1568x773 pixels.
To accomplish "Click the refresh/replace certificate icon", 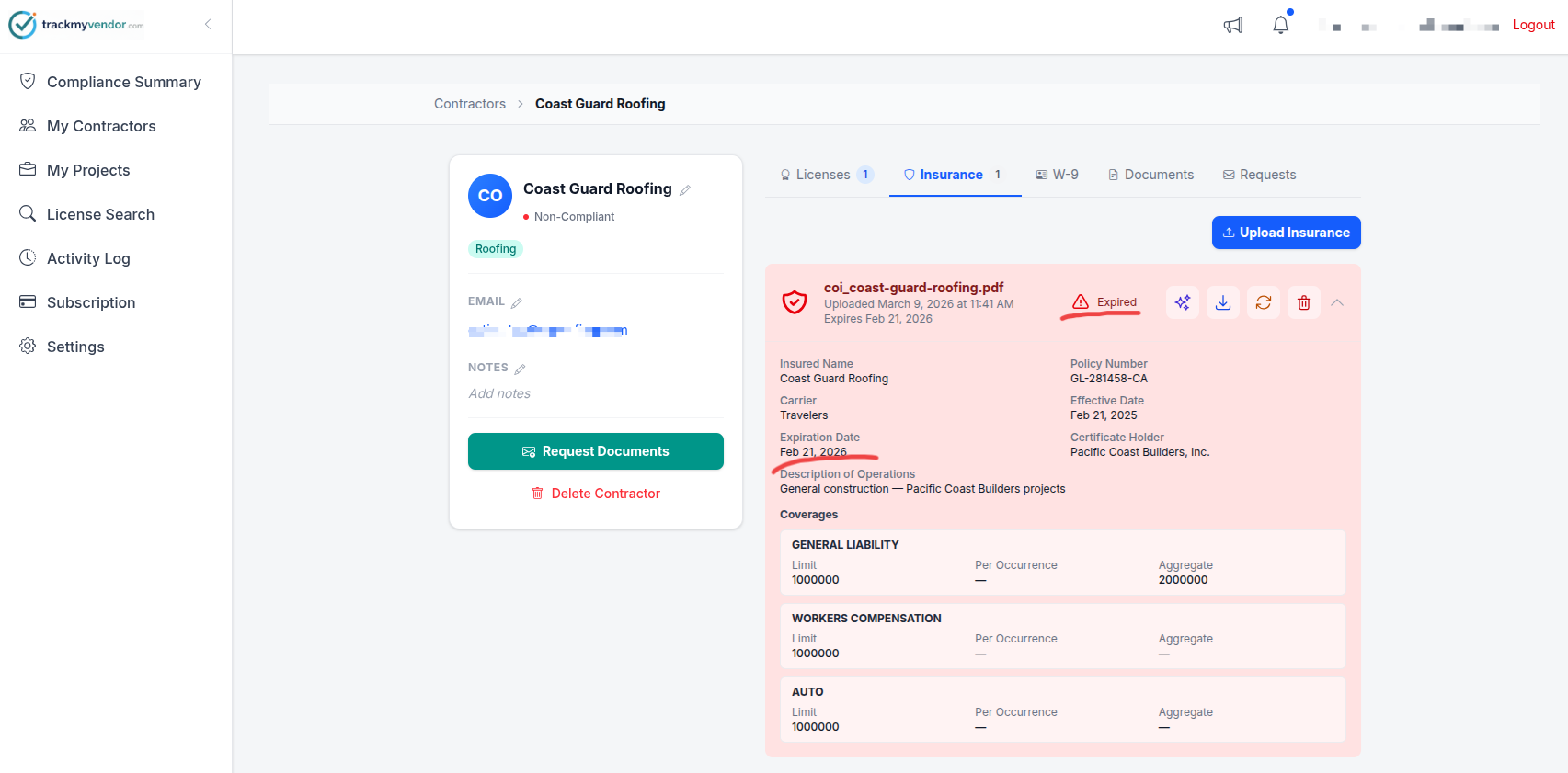I will (1264, 302).
